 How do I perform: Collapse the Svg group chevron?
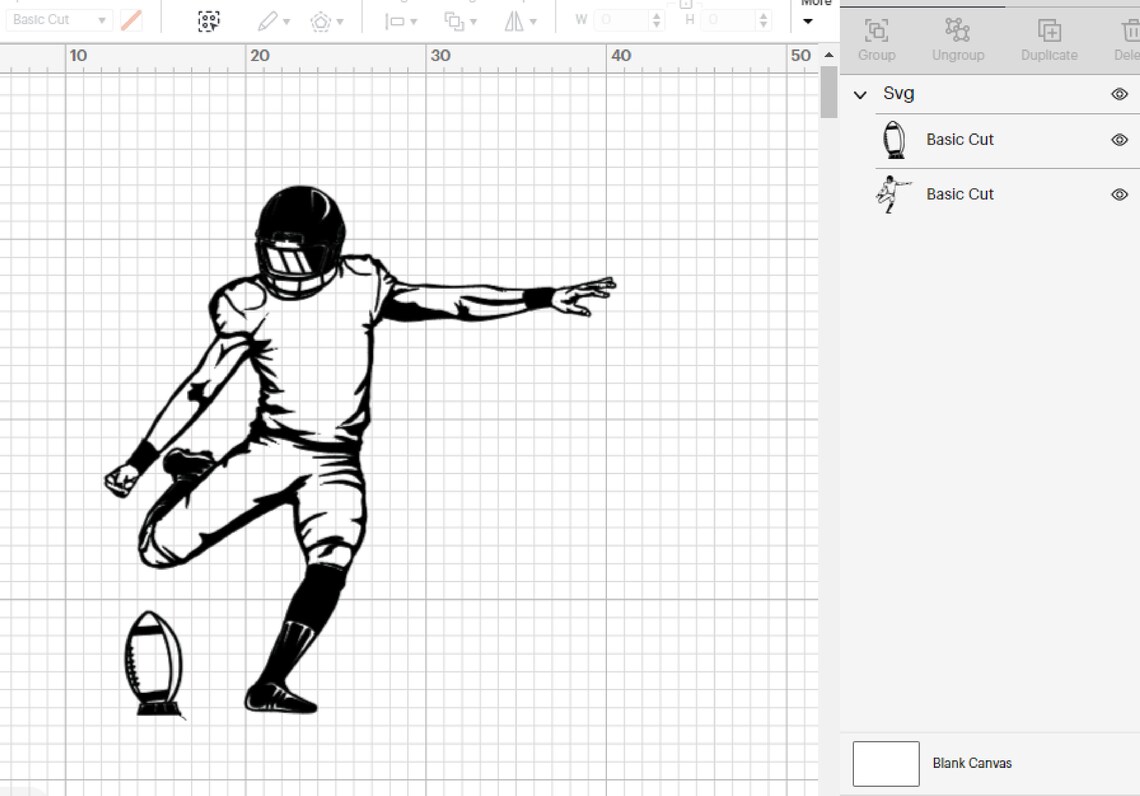(x=859, y=93)
